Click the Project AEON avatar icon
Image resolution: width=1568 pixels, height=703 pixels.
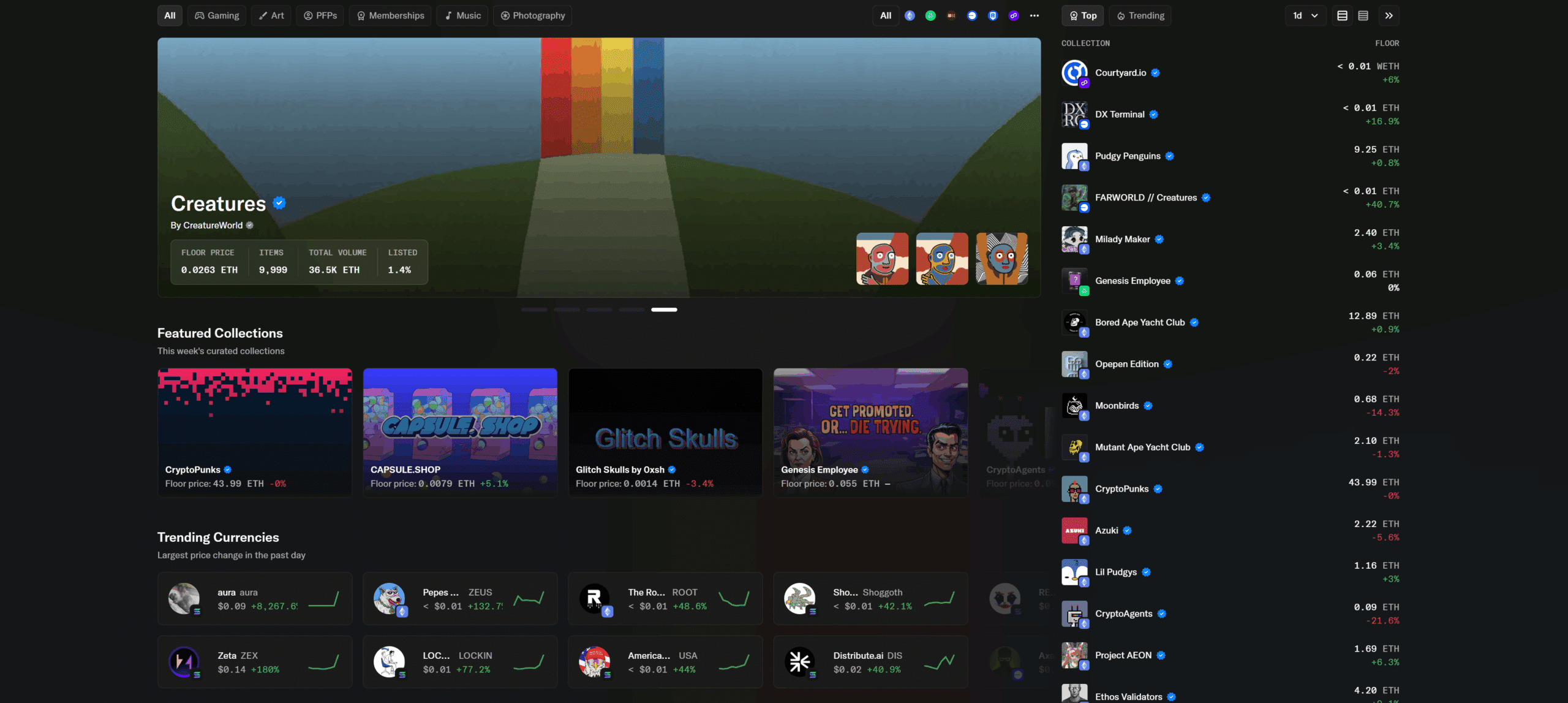1074,656
